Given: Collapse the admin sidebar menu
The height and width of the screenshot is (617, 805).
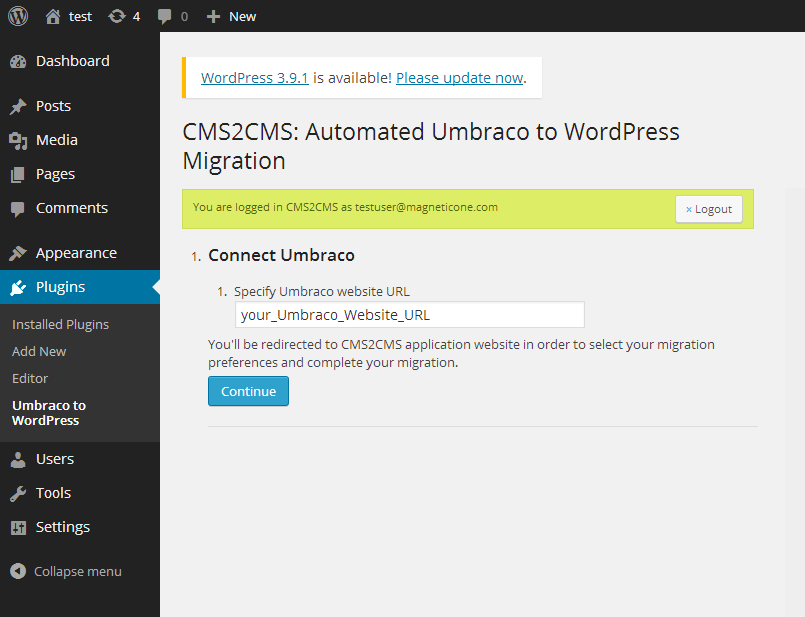Looking at the screenshot, I should pos(66,571).
